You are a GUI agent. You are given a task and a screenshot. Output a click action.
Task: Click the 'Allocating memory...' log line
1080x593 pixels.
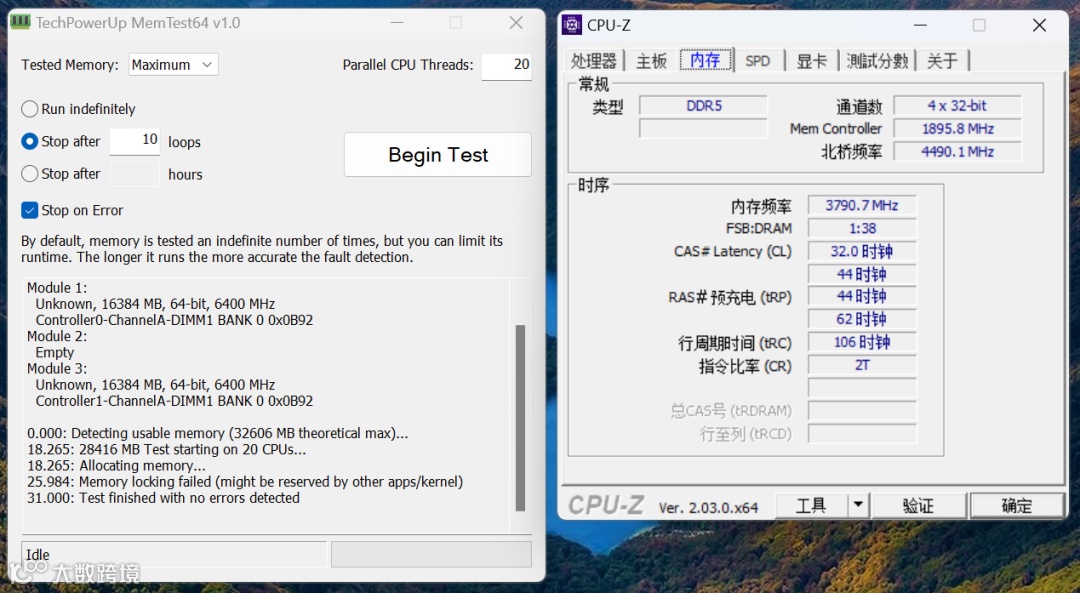tap(116, 466)
